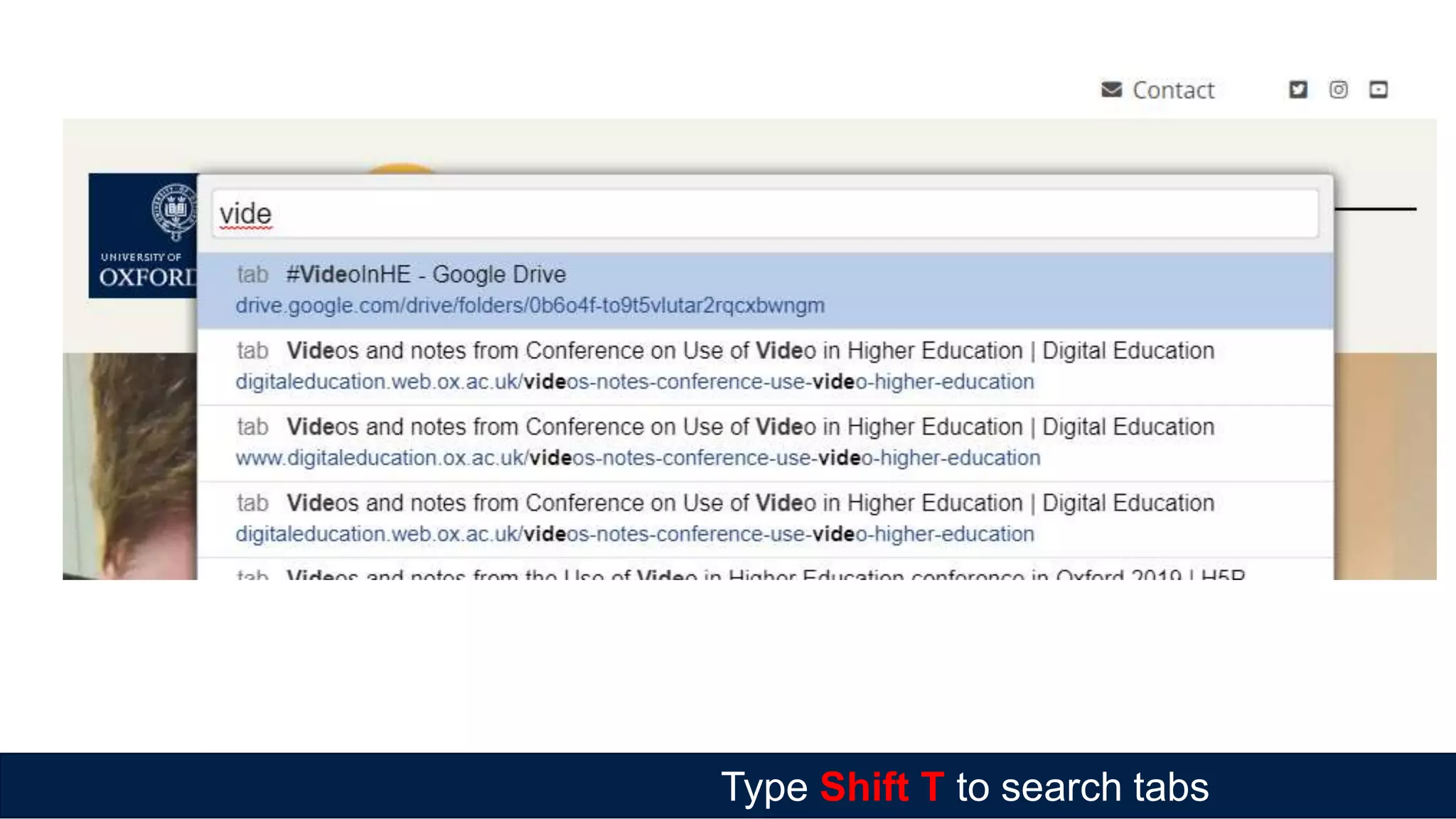Image resolution: width=1456 pixels, height=819 pixels.
Task: Open the Instagram social icon
Action: point(1338,90)
